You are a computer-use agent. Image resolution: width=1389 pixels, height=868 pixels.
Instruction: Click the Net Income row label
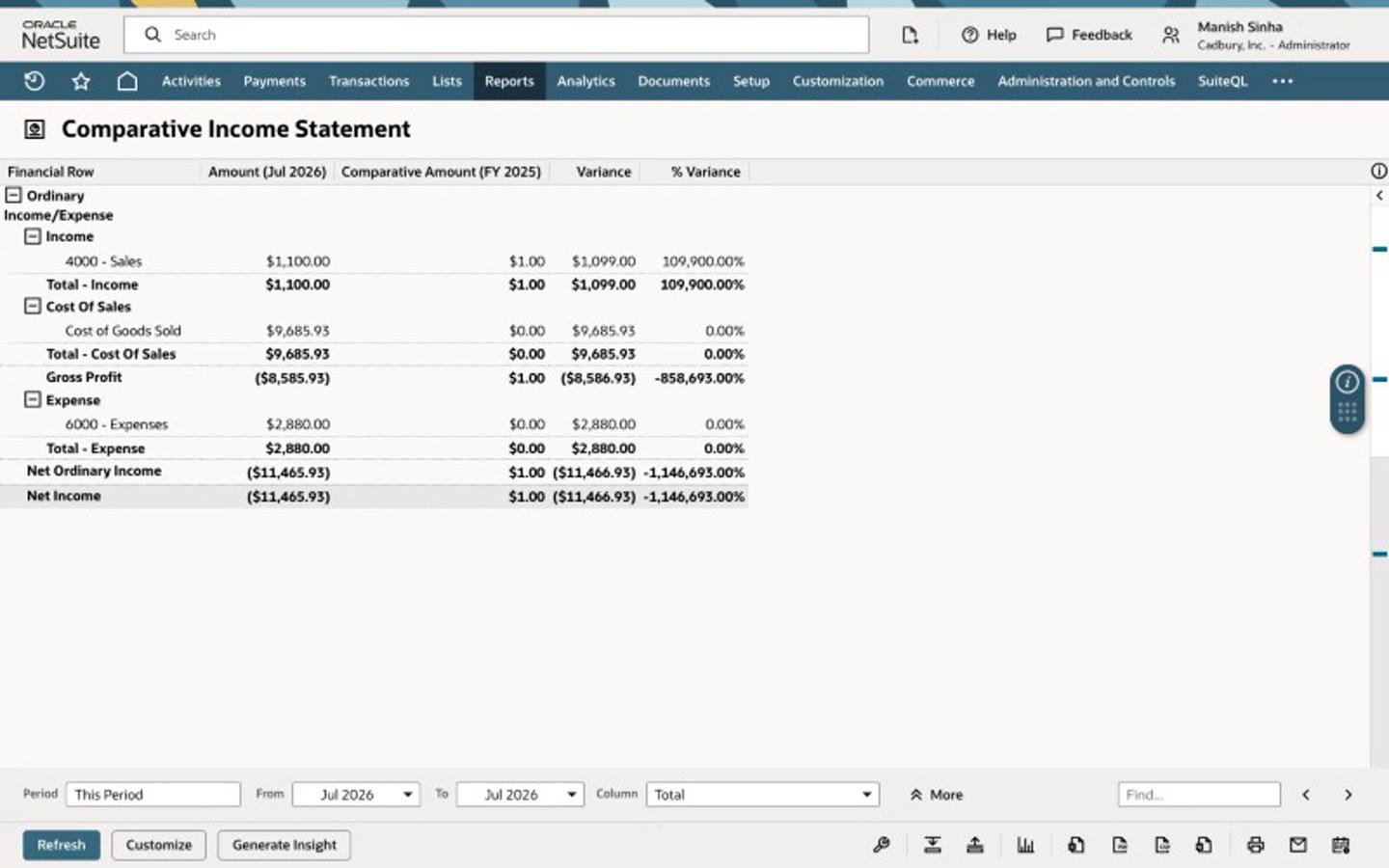point(64,496)
